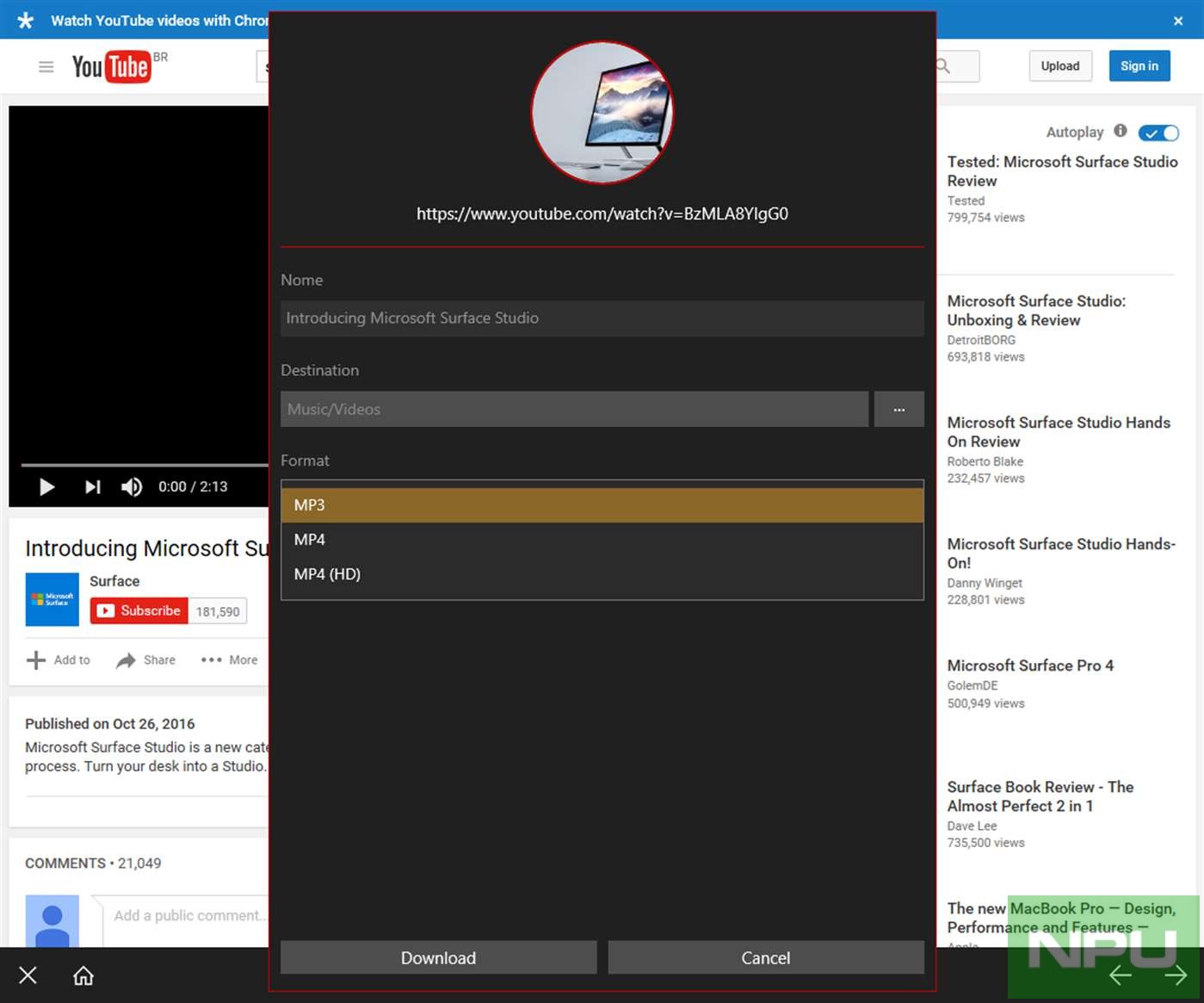Screen dimensions: 1204x1003
Task: Click the Add to plus icon
Action: point(36,660)
